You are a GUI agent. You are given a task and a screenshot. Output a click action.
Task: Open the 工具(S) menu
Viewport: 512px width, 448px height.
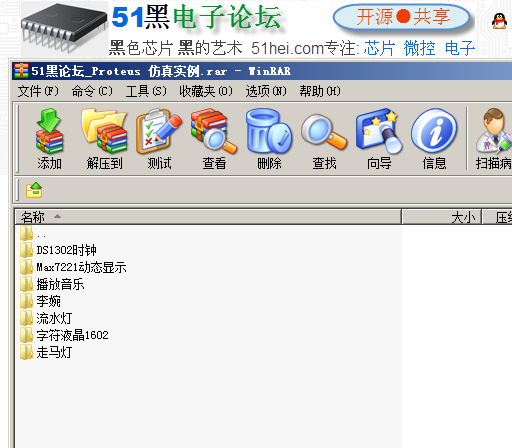pos(146,91)
